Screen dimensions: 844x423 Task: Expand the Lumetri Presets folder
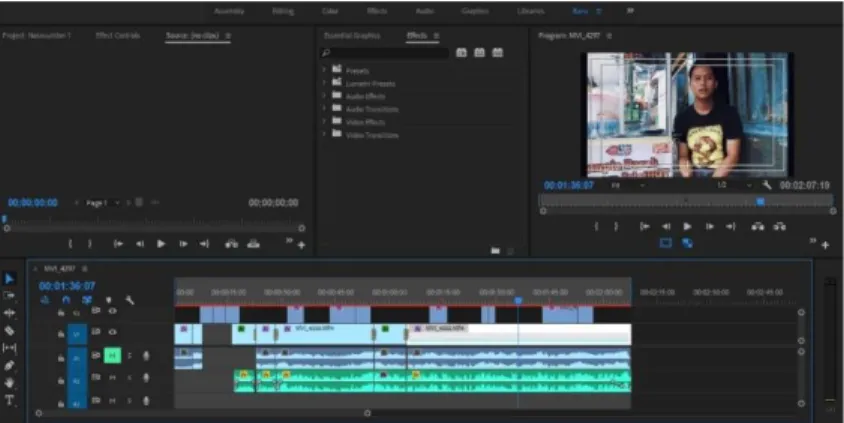(324, 82)
